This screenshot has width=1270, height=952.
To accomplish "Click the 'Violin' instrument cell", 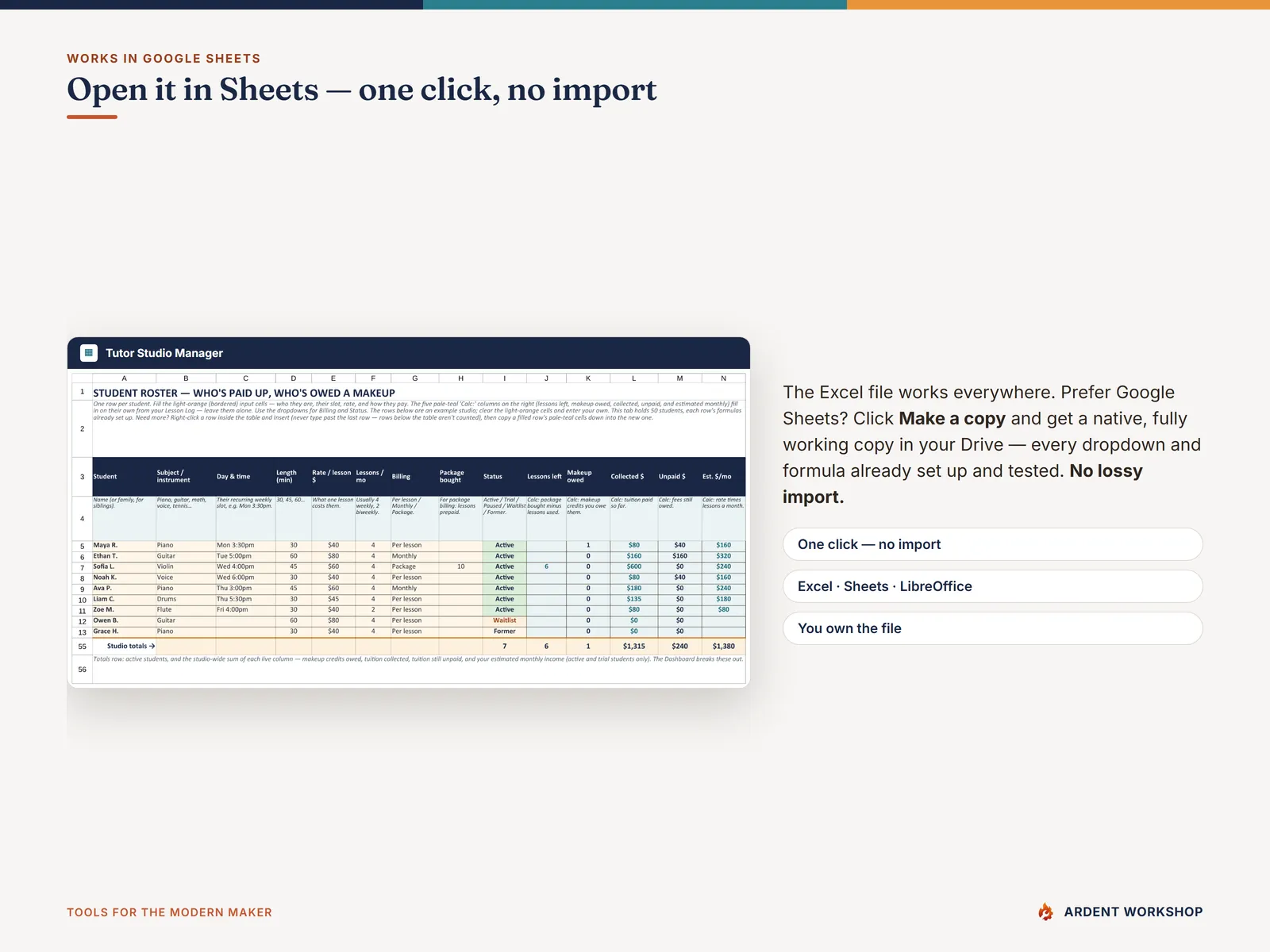I will click(x=186, y=566).
